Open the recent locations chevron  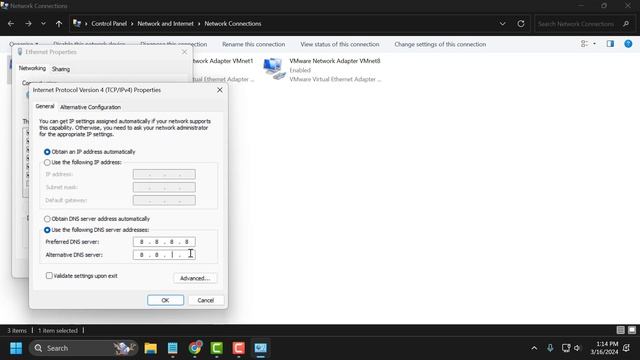(43, 24)
